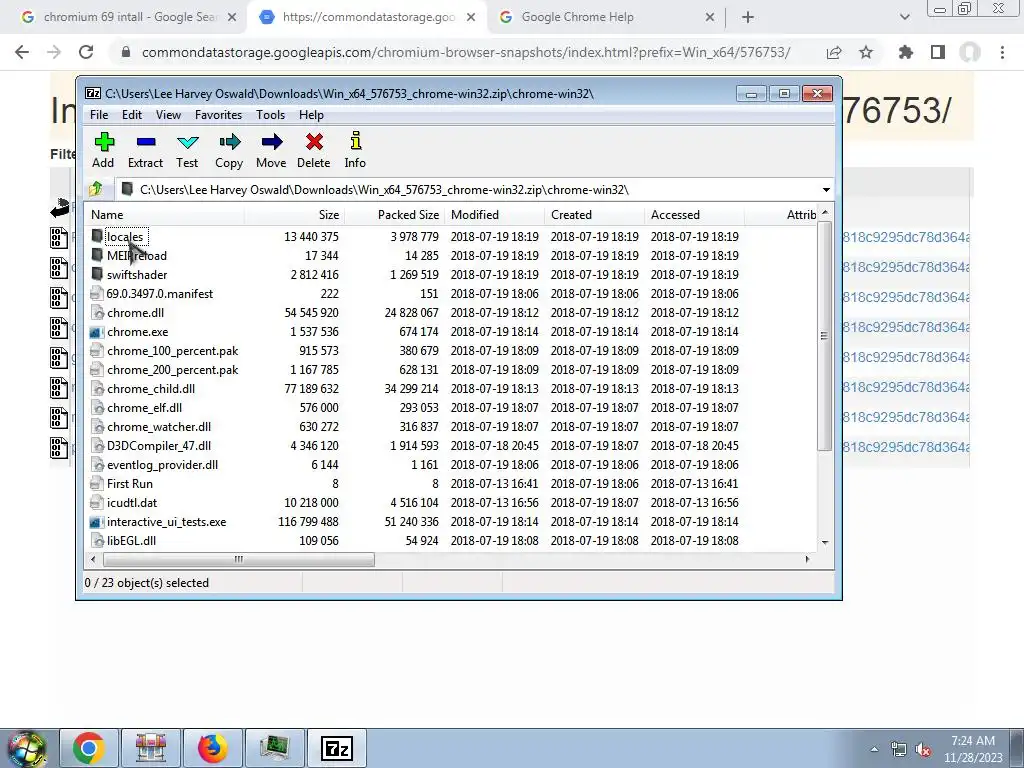
Task: Select the chrome_200_percent.pak file
Action: click(x=172, y=370)
